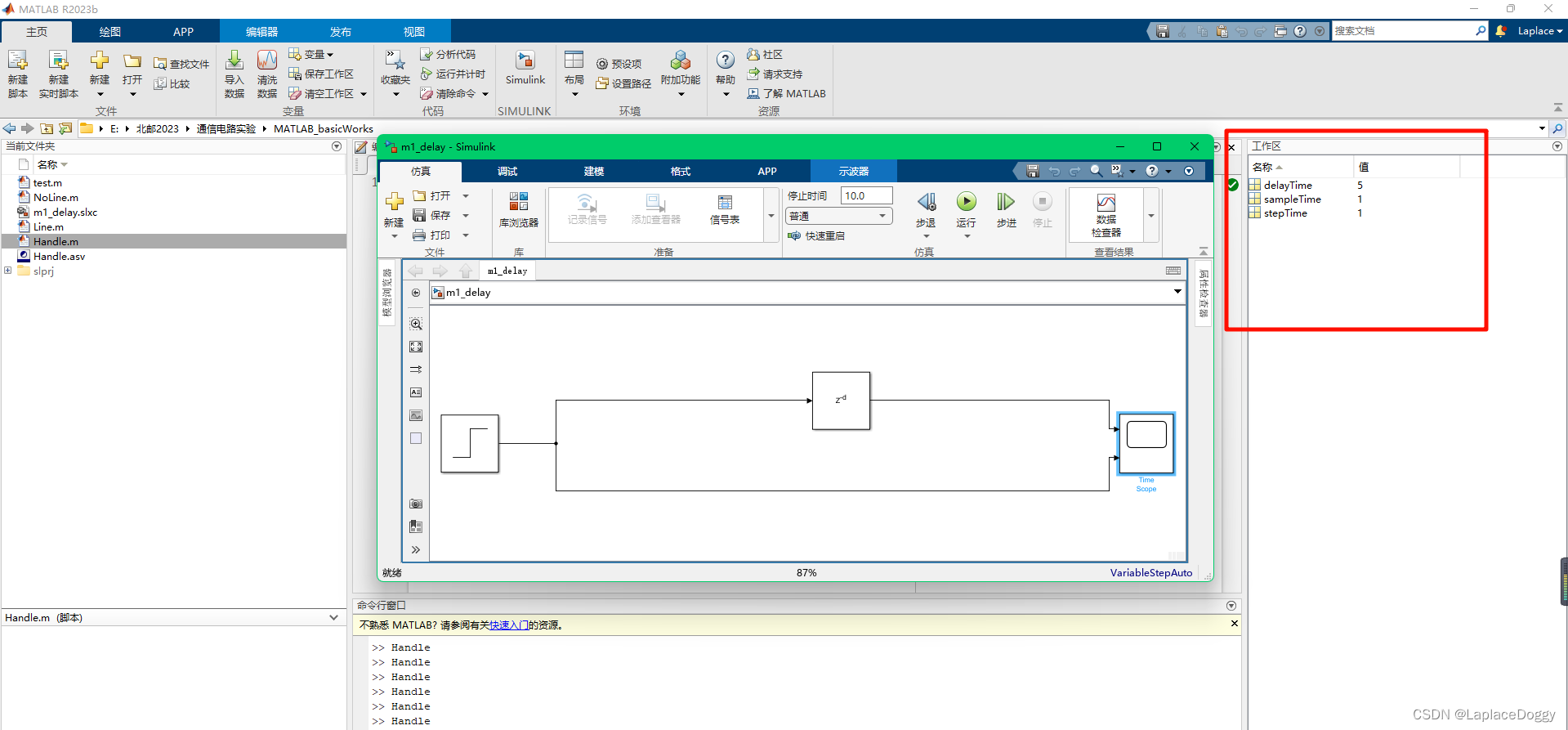
Task: Open the Scope tab in Simulink
Action: point(854,171)
